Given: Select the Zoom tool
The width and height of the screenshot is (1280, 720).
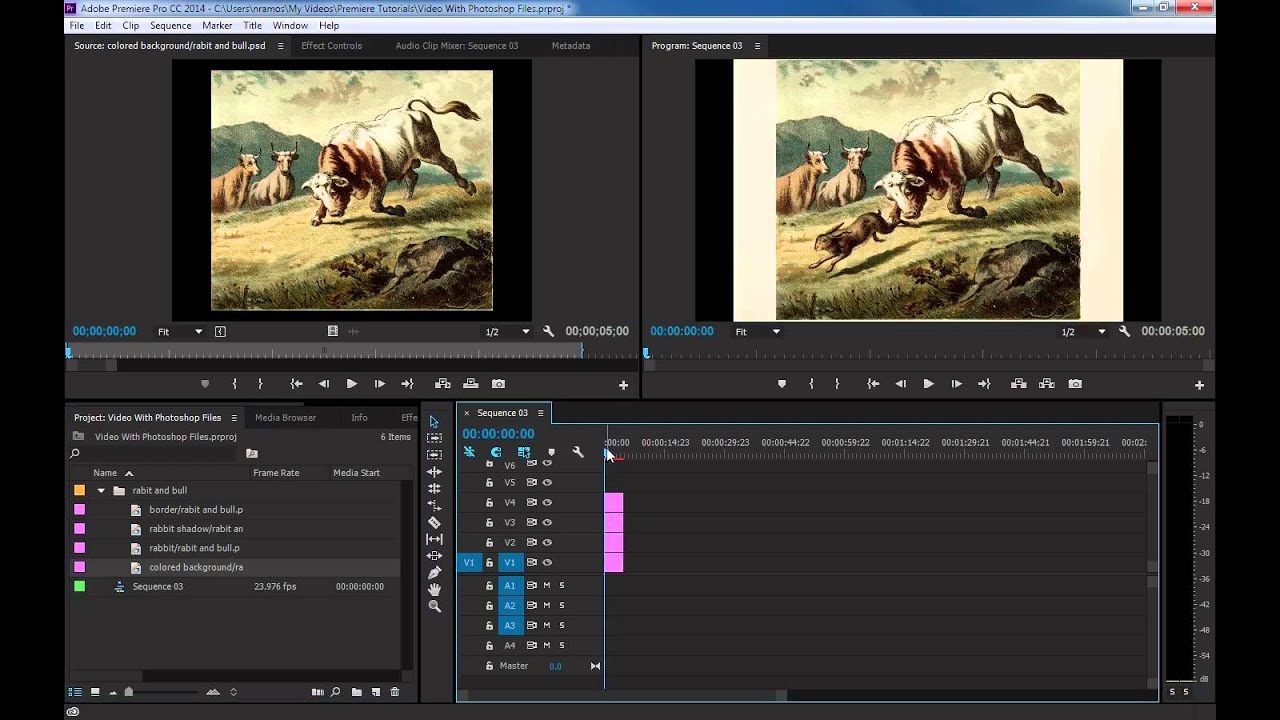Looking at the screenshot, I should tap(434, 606).
